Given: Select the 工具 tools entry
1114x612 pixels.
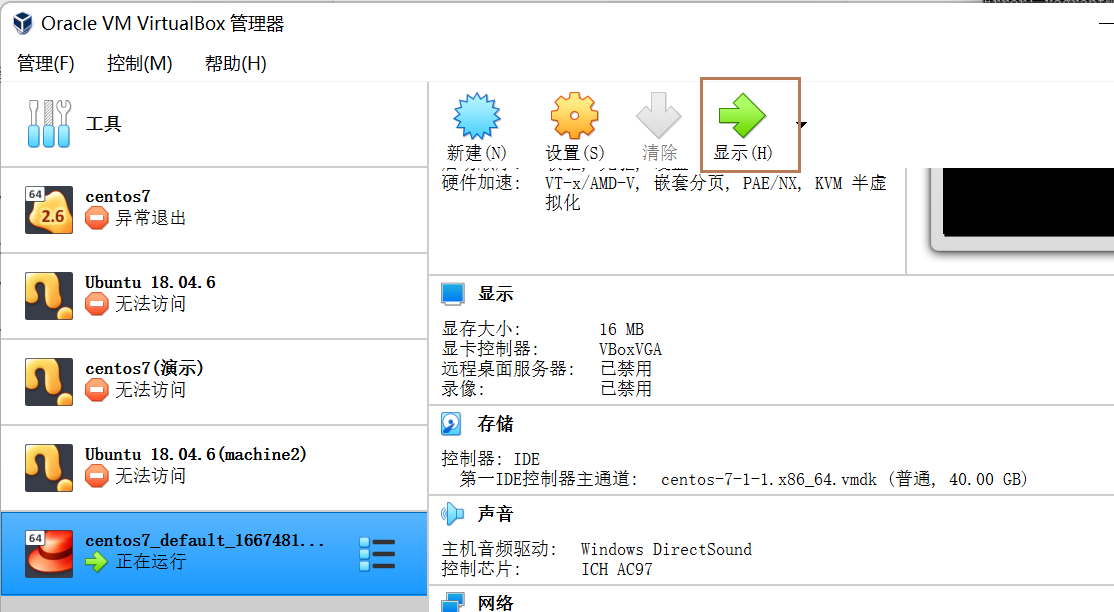Looking at the screenshot, I should pos(214,124).
